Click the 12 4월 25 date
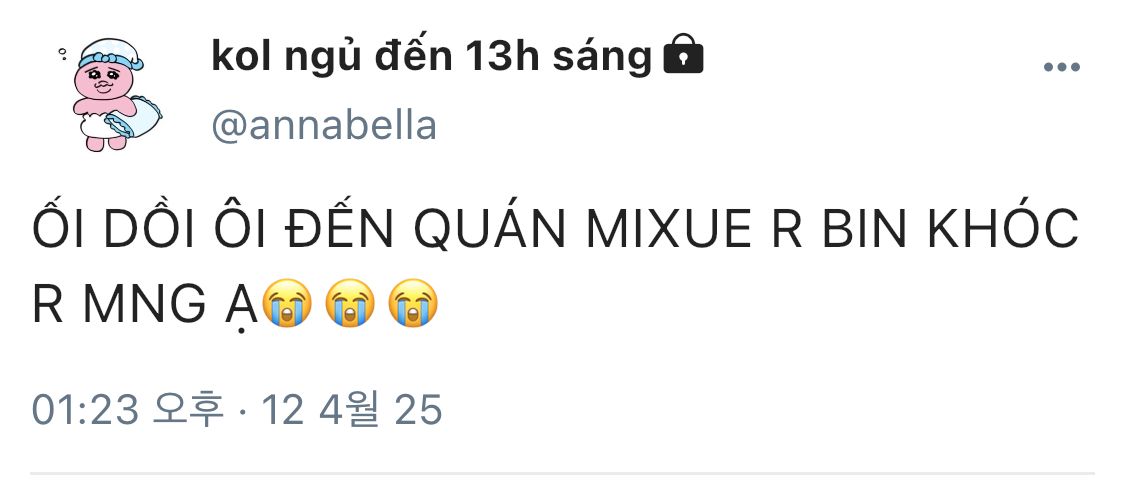This screenshot has width=1125, height=482. tap(352, 410)
